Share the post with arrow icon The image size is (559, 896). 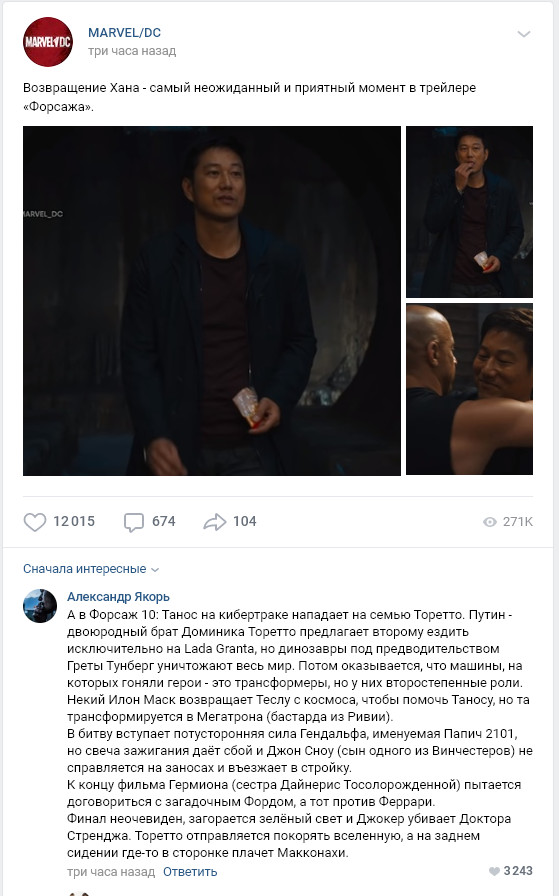click(x=215, y=522)
